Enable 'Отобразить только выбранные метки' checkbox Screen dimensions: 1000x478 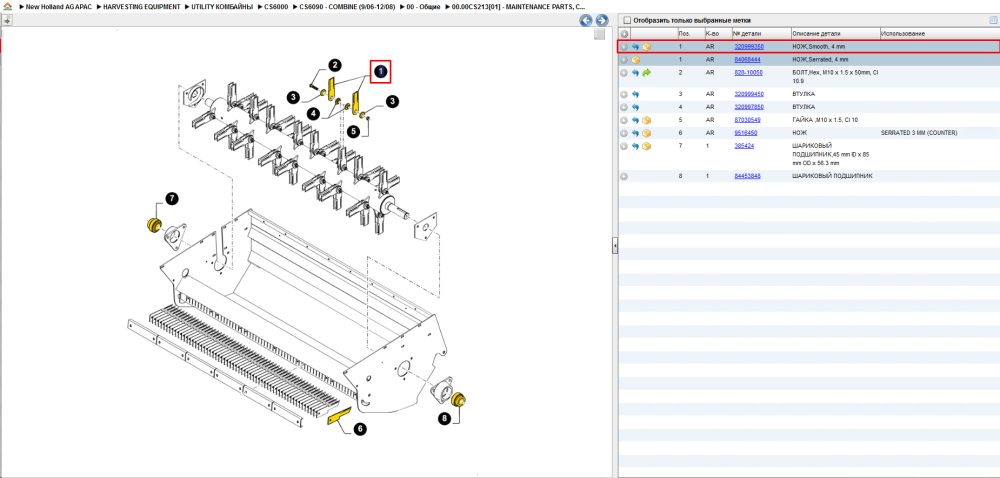(x=627, y=20)
